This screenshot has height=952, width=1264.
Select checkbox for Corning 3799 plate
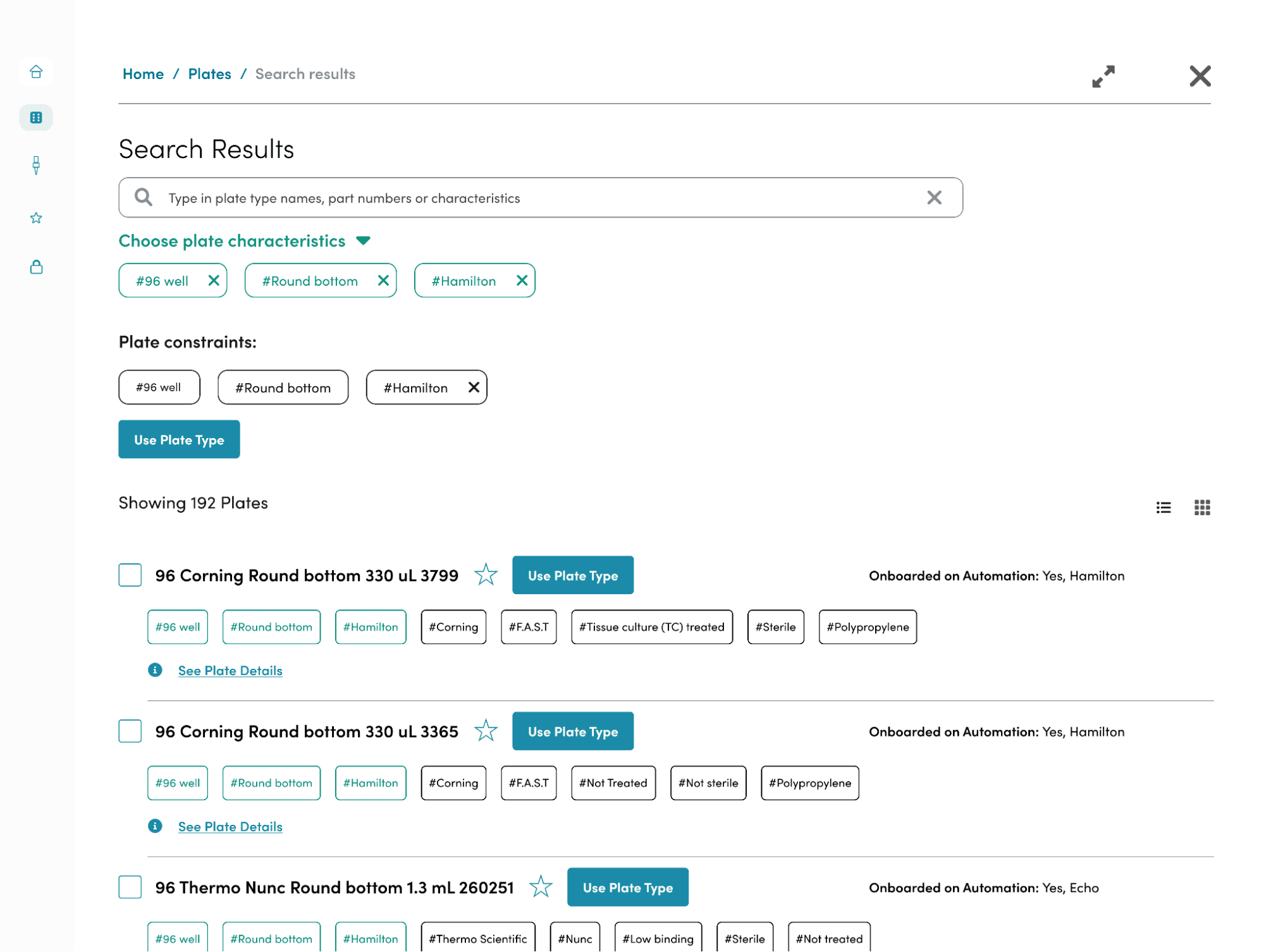click(x=130, y=575)
